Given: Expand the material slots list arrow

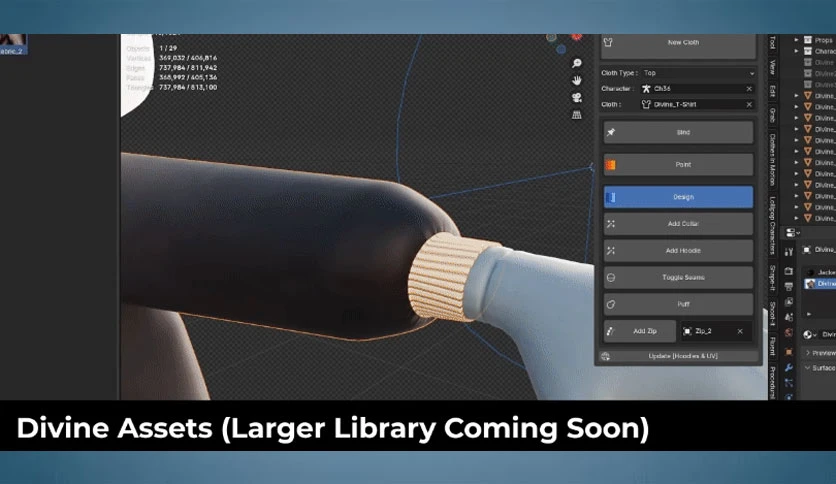Looking at the screenshot, I should point(809,314).
